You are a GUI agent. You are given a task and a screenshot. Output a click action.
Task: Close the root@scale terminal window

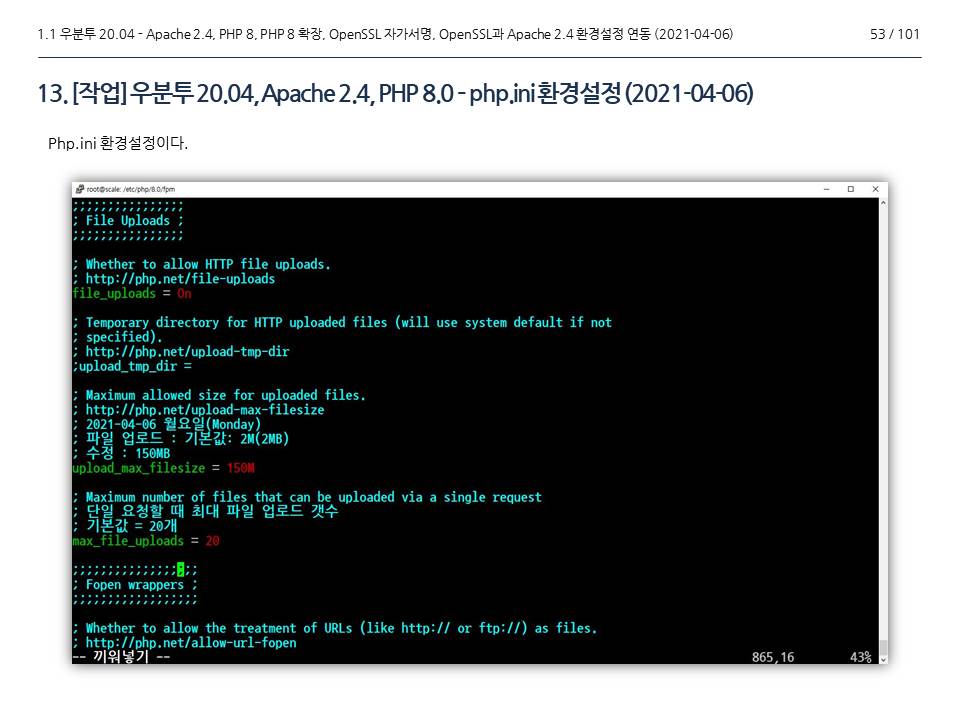(x=876, y=189)
